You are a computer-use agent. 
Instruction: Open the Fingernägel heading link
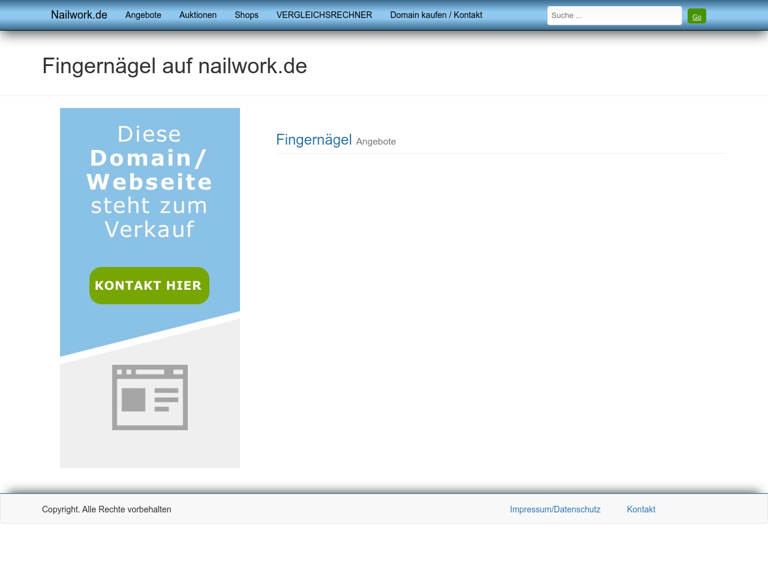point(314,140)
